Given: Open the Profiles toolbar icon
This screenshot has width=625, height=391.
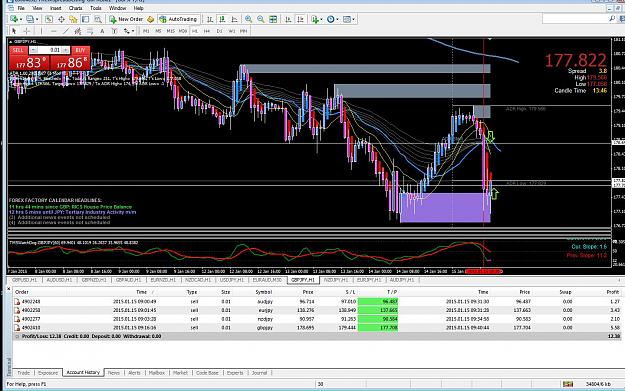Looking at the screenshot, I should [30, 19].
